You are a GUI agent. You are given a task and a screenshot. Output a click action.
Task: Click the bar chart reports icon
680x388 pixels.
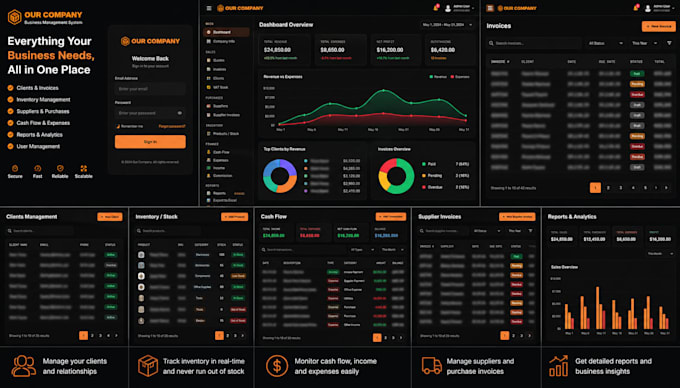[559, 366]
